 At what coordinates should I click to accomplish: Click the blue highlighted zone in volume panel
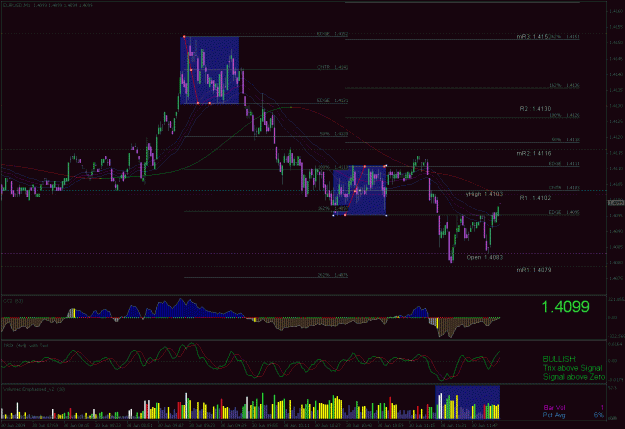coord(468,402)
